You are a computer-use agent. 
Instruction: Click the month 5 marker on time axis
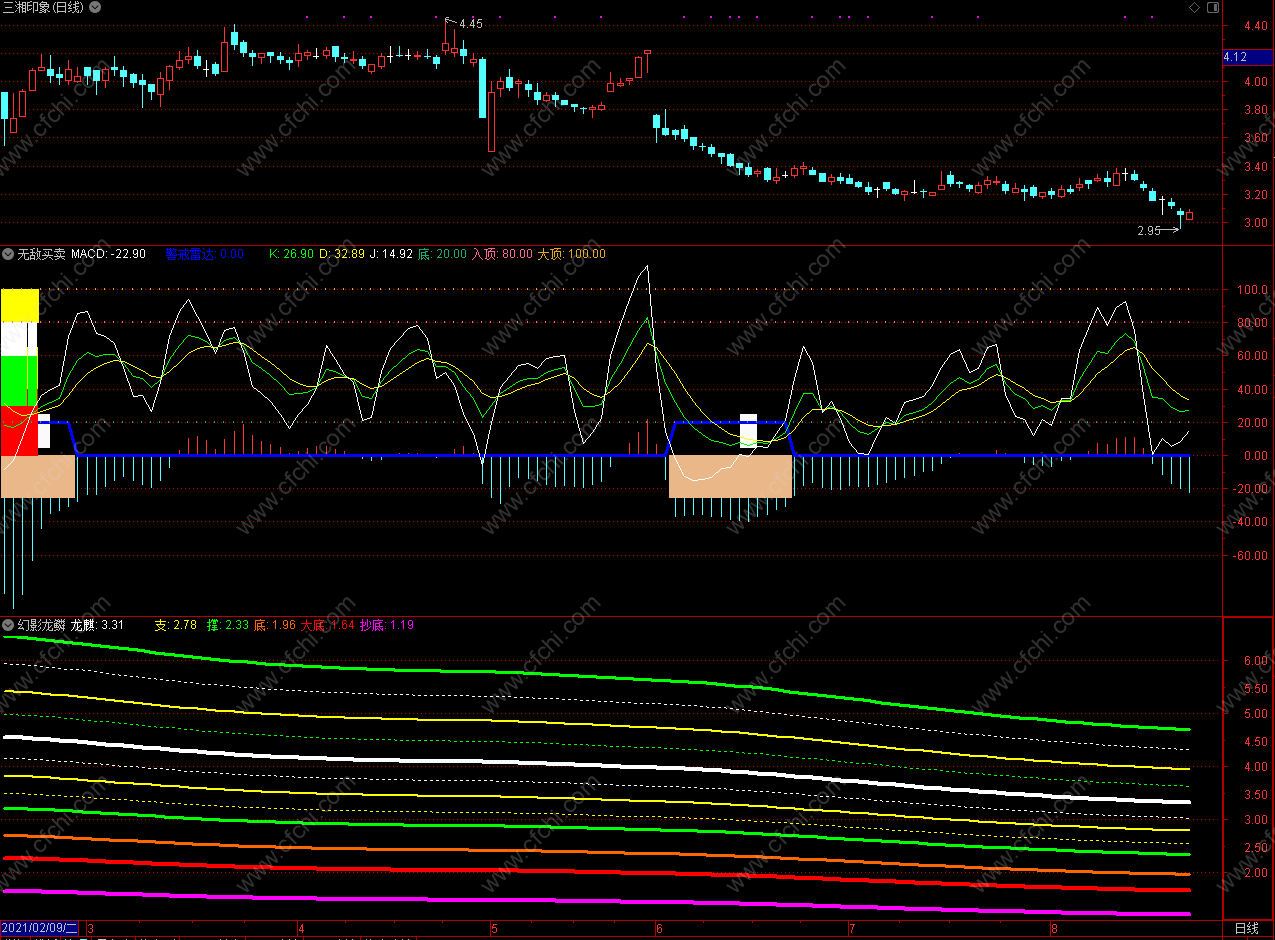pos(493,929)
